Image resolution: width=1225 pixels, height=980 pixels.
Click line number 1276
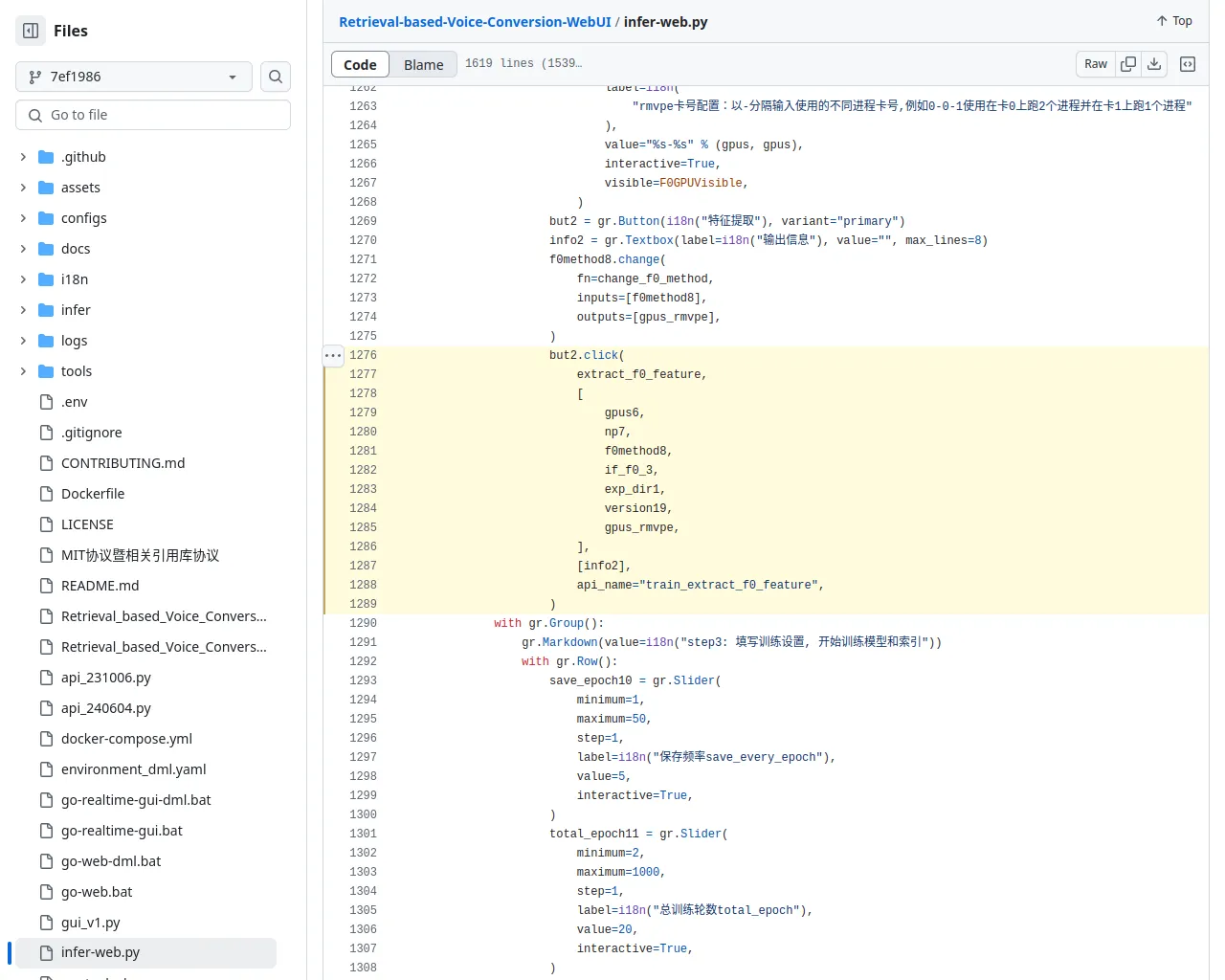(364, 355)
